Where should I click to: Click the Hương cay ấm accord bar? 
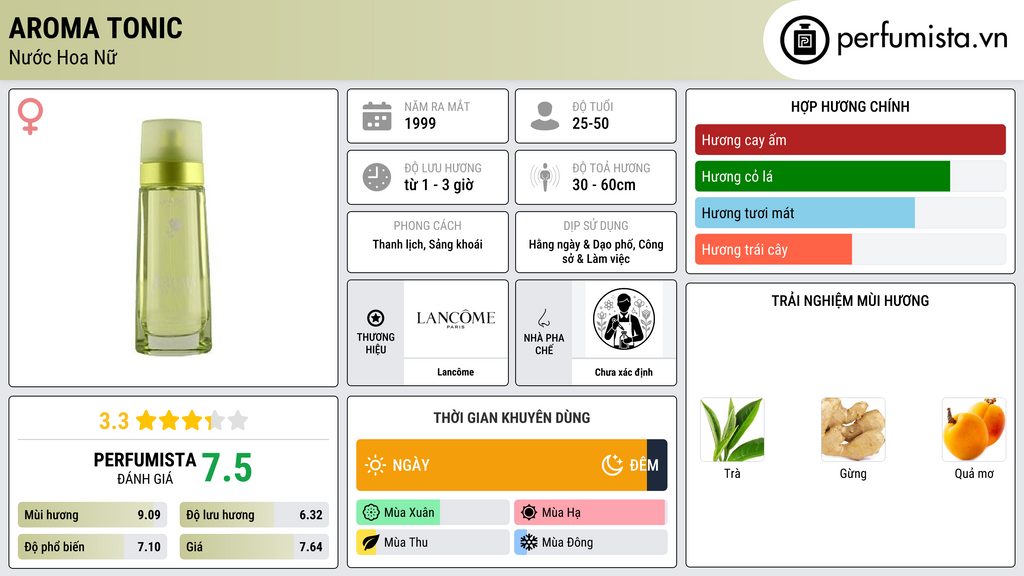coord(850,140)
